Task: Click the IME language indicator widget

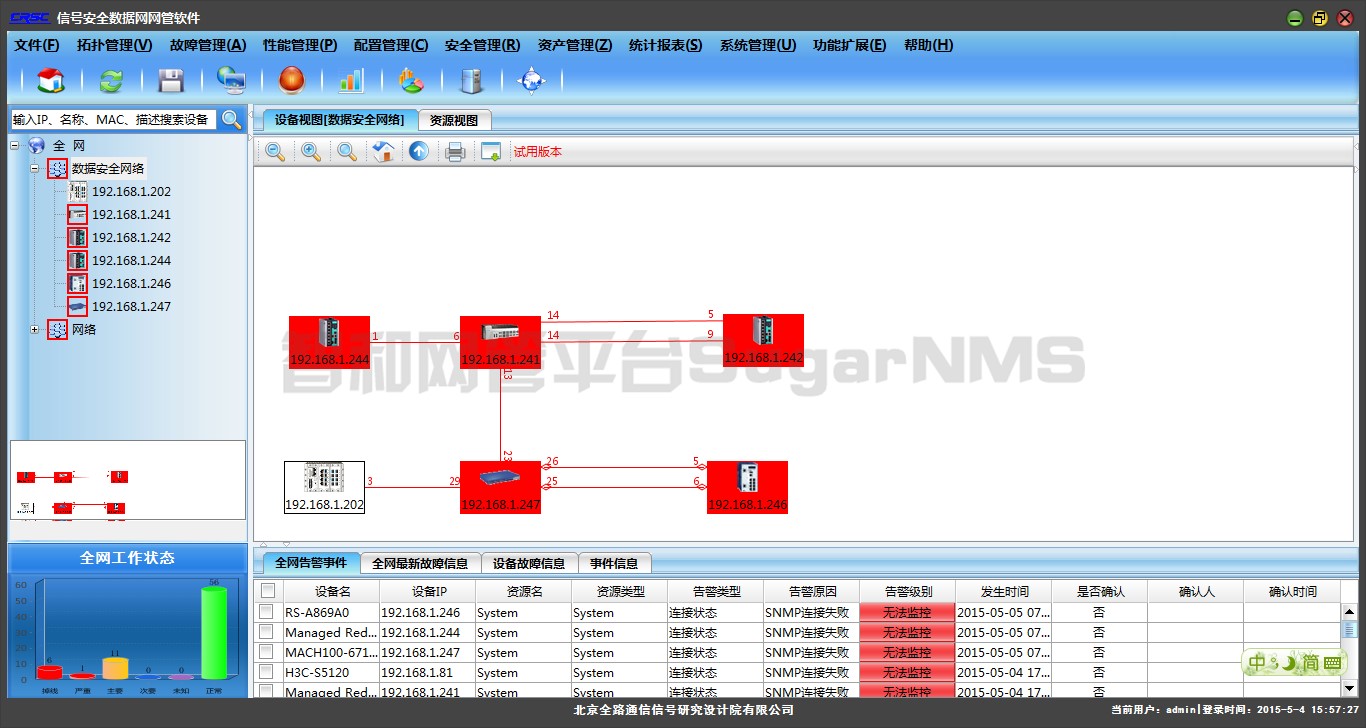Action: [x=1295, y=662]
